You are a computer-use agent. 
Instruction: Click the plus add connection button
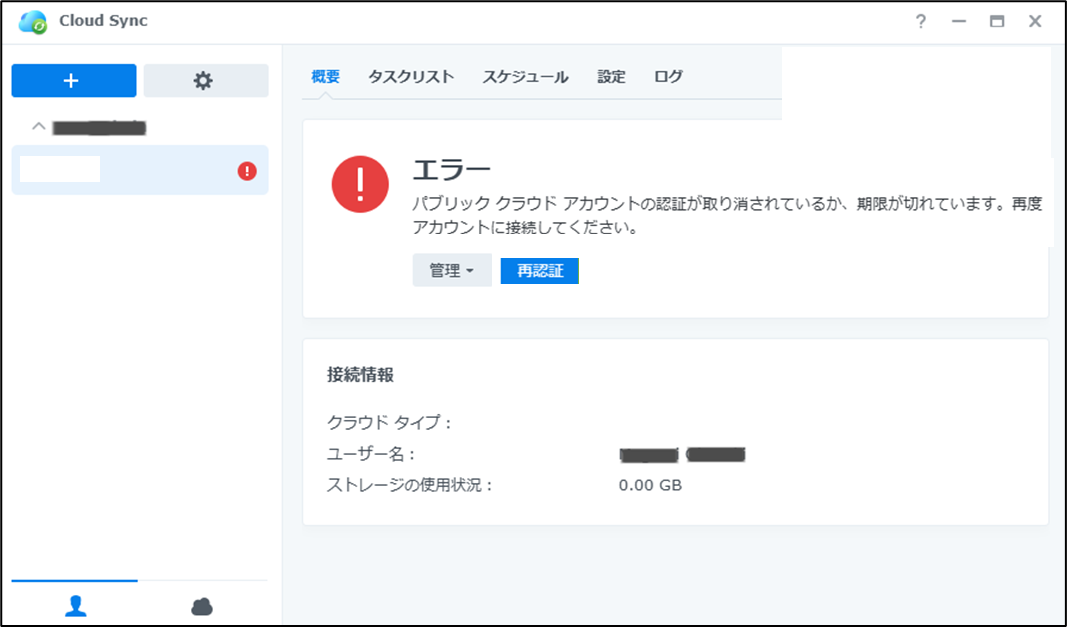click(x=73, y=81)
